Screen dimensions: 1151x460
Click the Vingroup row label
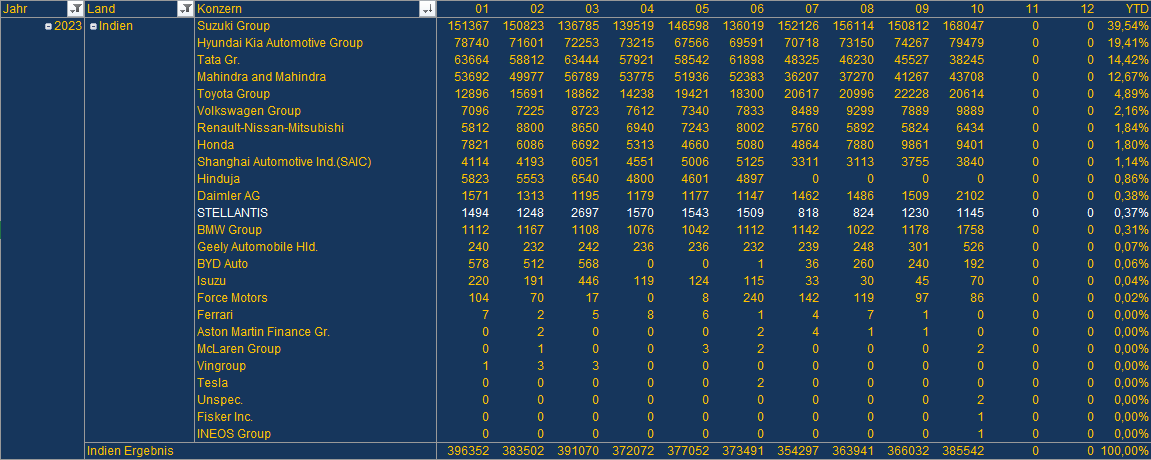point(221,365)
